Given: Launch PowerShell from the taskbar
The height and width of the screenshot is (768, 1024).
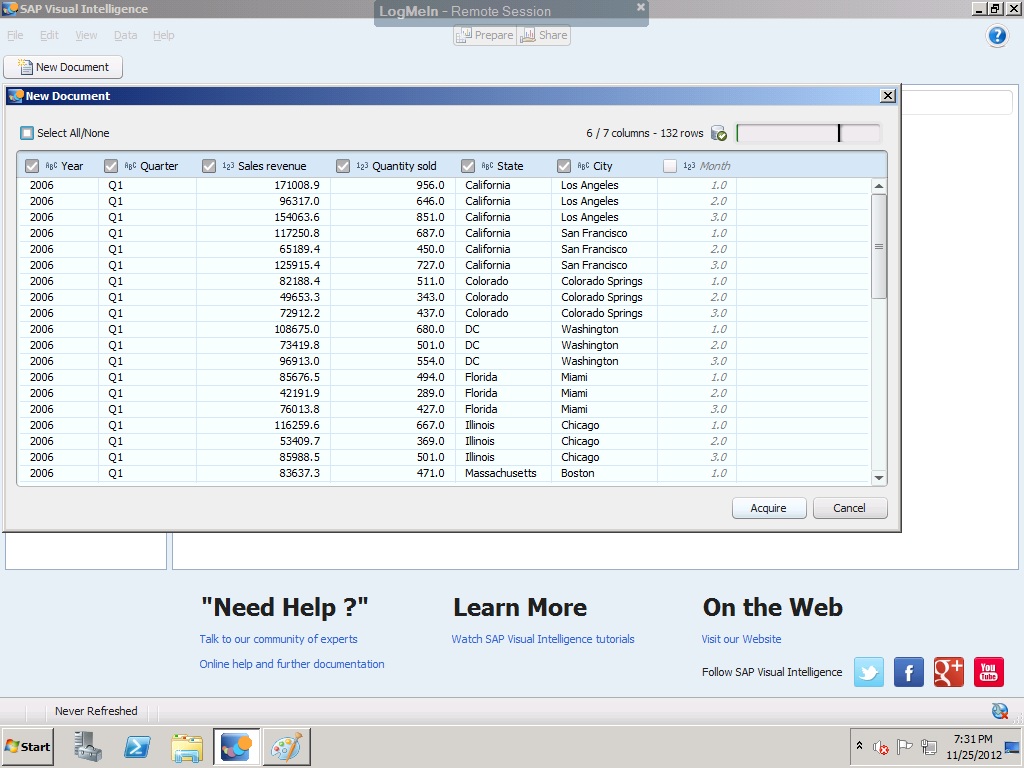Looking at the screenshot, I should [x=137, y=746].
